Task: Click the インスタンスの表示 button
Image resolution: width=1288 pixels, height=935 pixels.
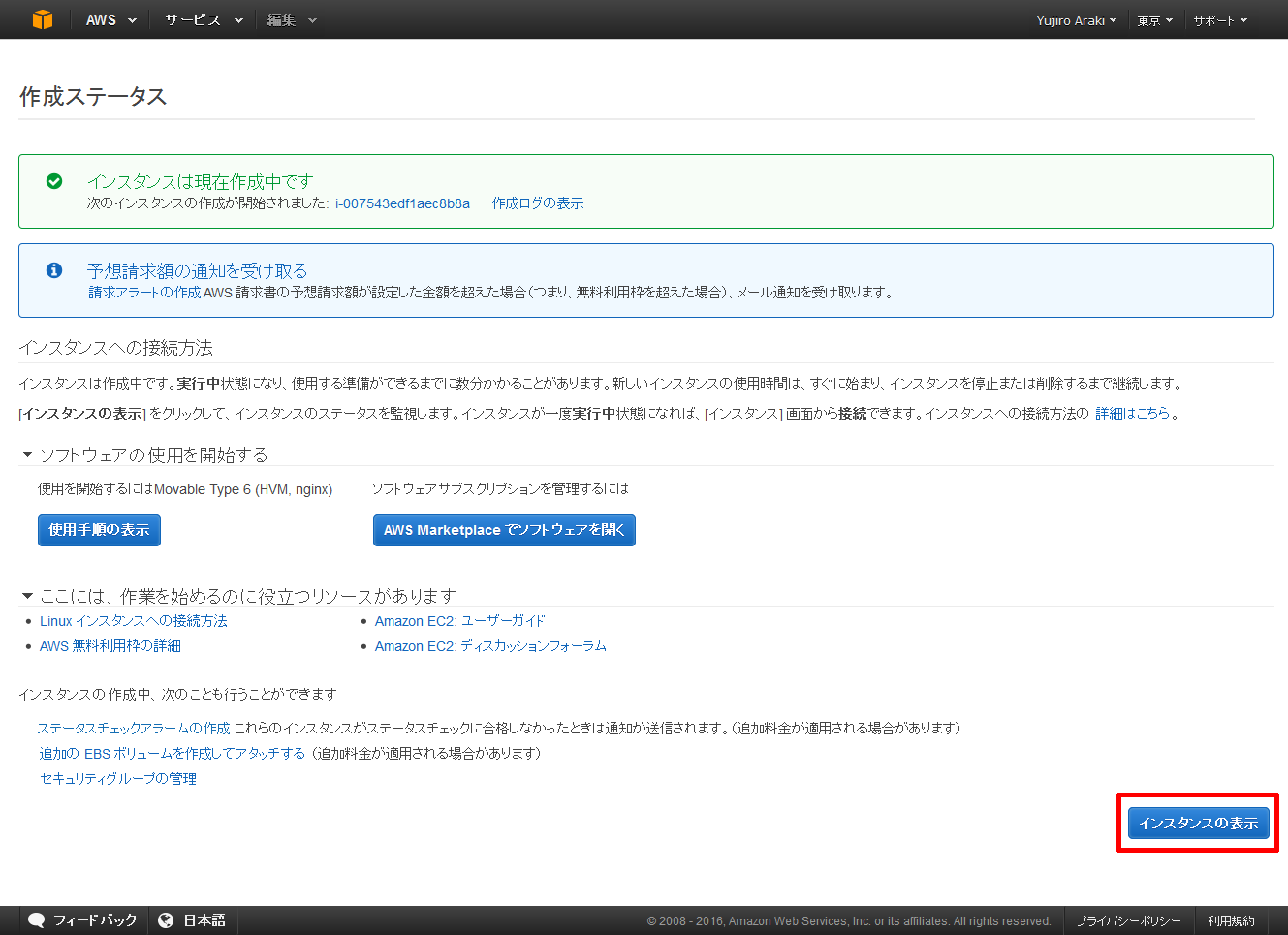Action: tap(1199, 823)
